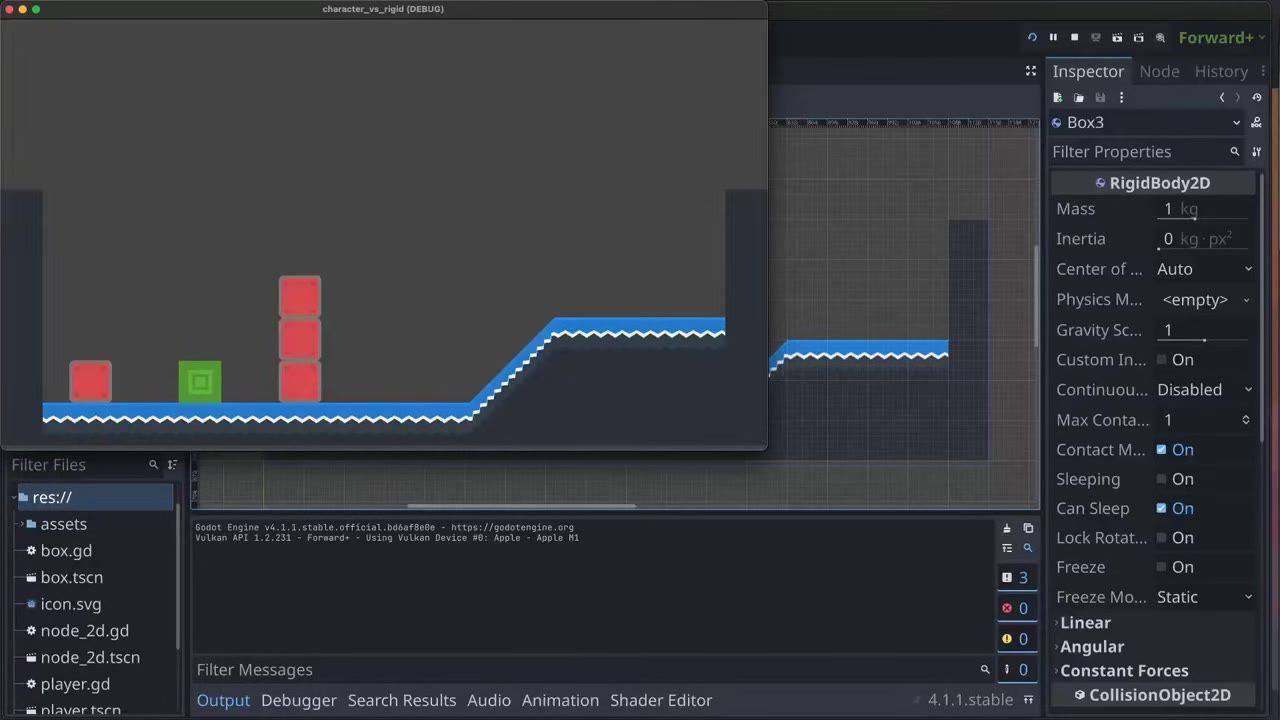Clear the output log
Viewport: 1280px width, 720px height.
click(x=1007, y=528)
